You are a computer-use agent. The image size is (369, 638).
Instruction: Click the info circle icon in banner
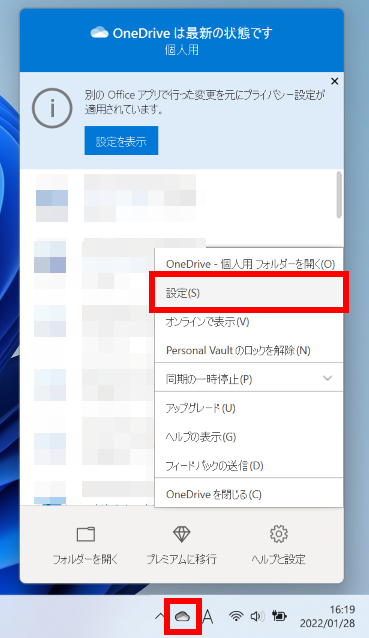coord(52,108)
